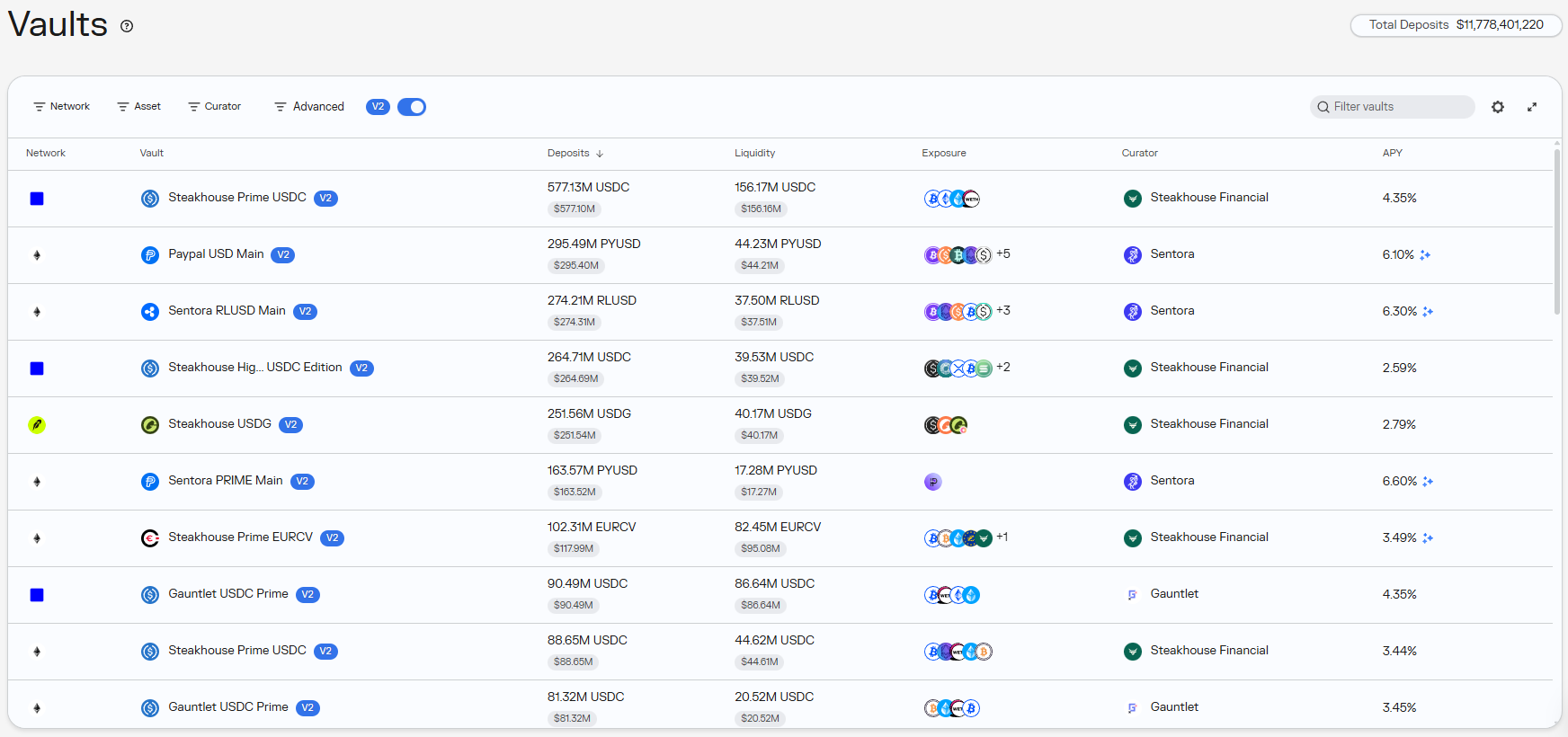Click the sparkle rewards icon next to 6.30% APY

click(x=1428, y=312)
